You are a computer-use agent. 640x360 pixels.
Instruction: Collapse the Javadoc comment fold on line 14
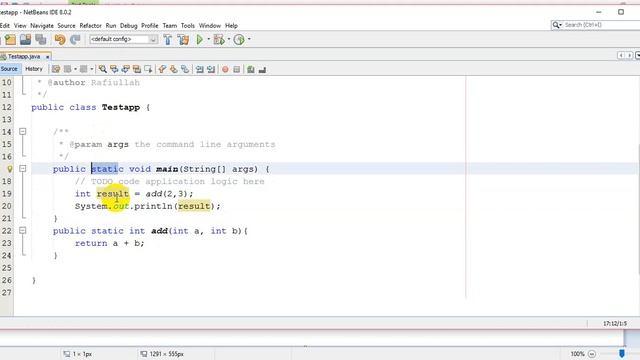22,131
